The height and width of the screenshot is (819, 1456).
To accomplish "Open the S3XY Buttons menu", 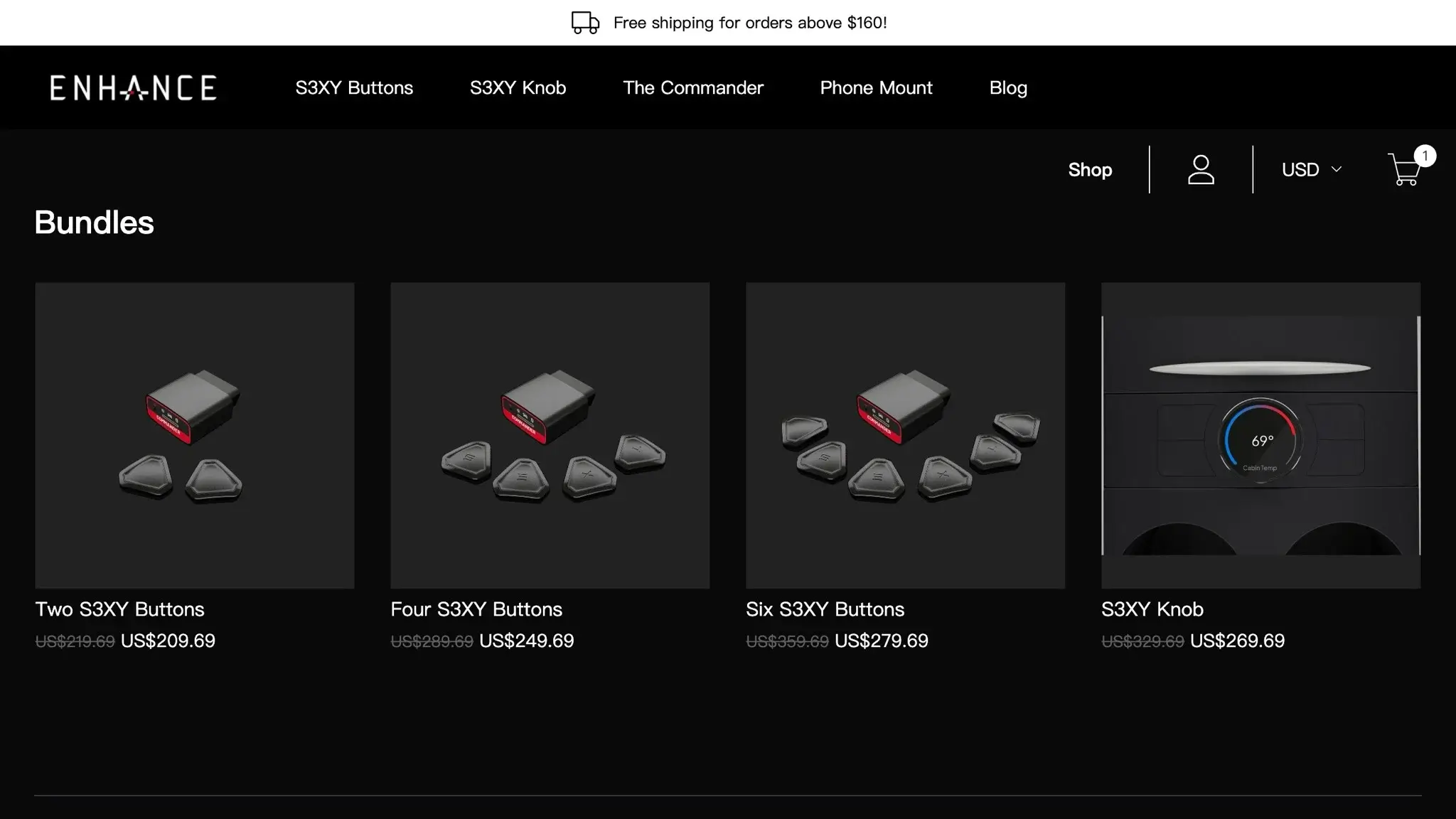I will 354,88.
